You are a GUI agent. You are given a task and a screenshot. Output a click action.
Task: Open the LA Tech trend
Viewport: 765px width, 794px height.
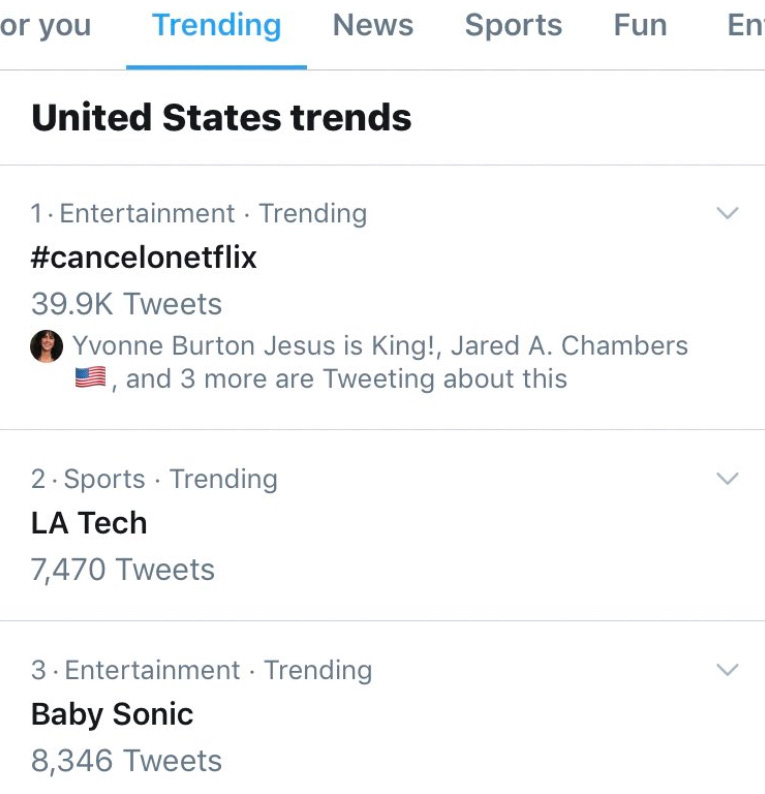click(x=89, y=523)
